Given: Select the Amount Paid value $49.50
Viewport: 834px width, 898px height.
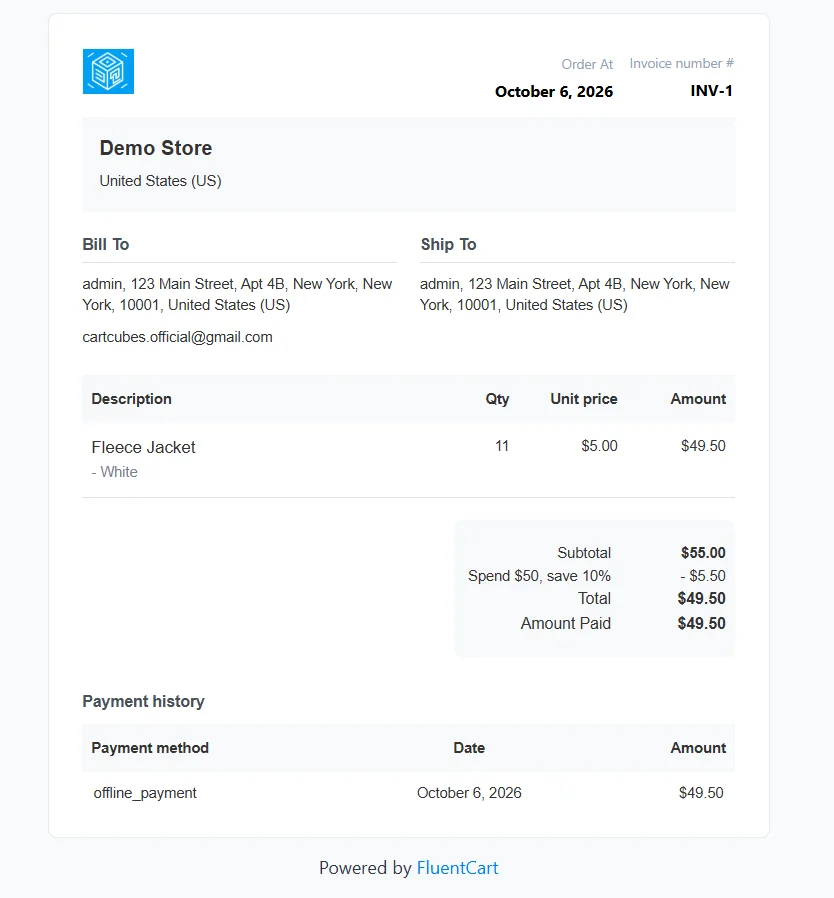Looking at the screenshot, I should (701, 624).
